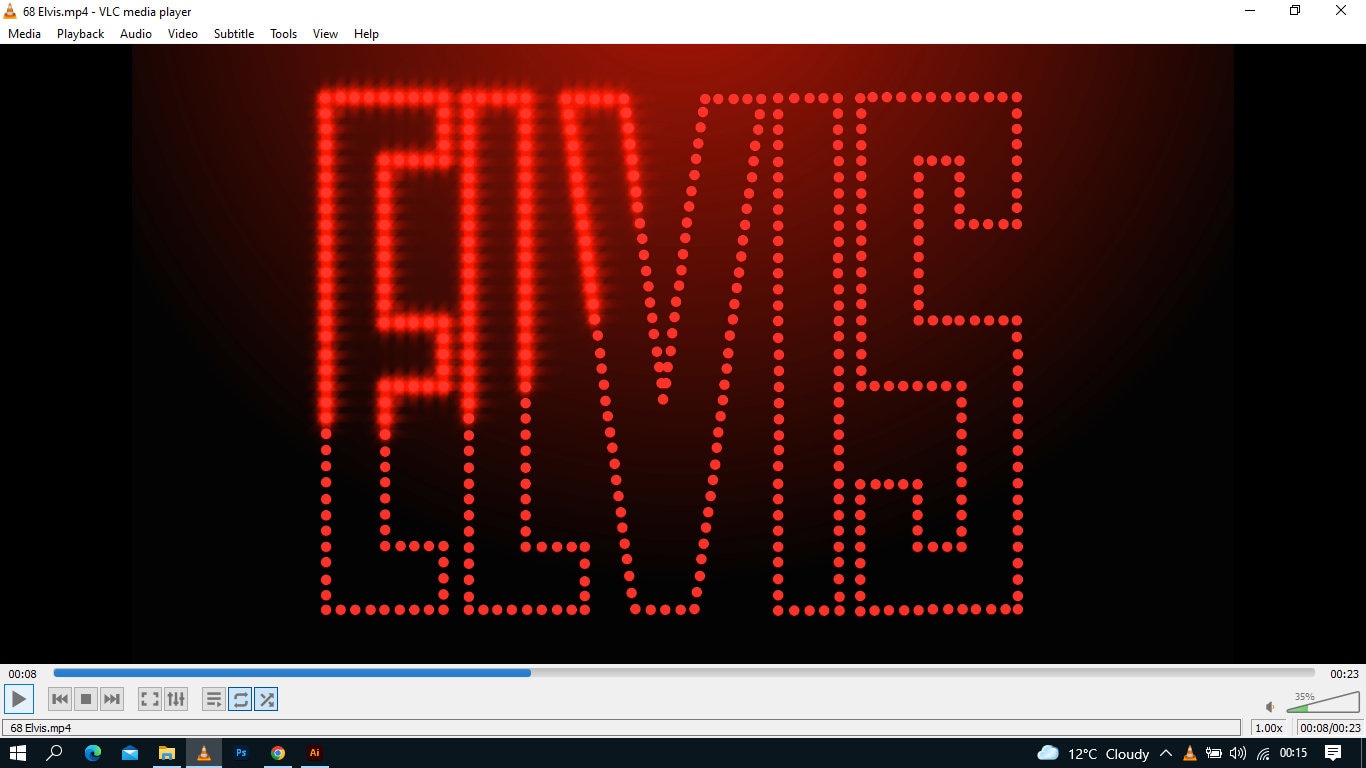1366x768 pixels.
Task: Toggle random shuffle playback
Action: [x=266, y=699]
